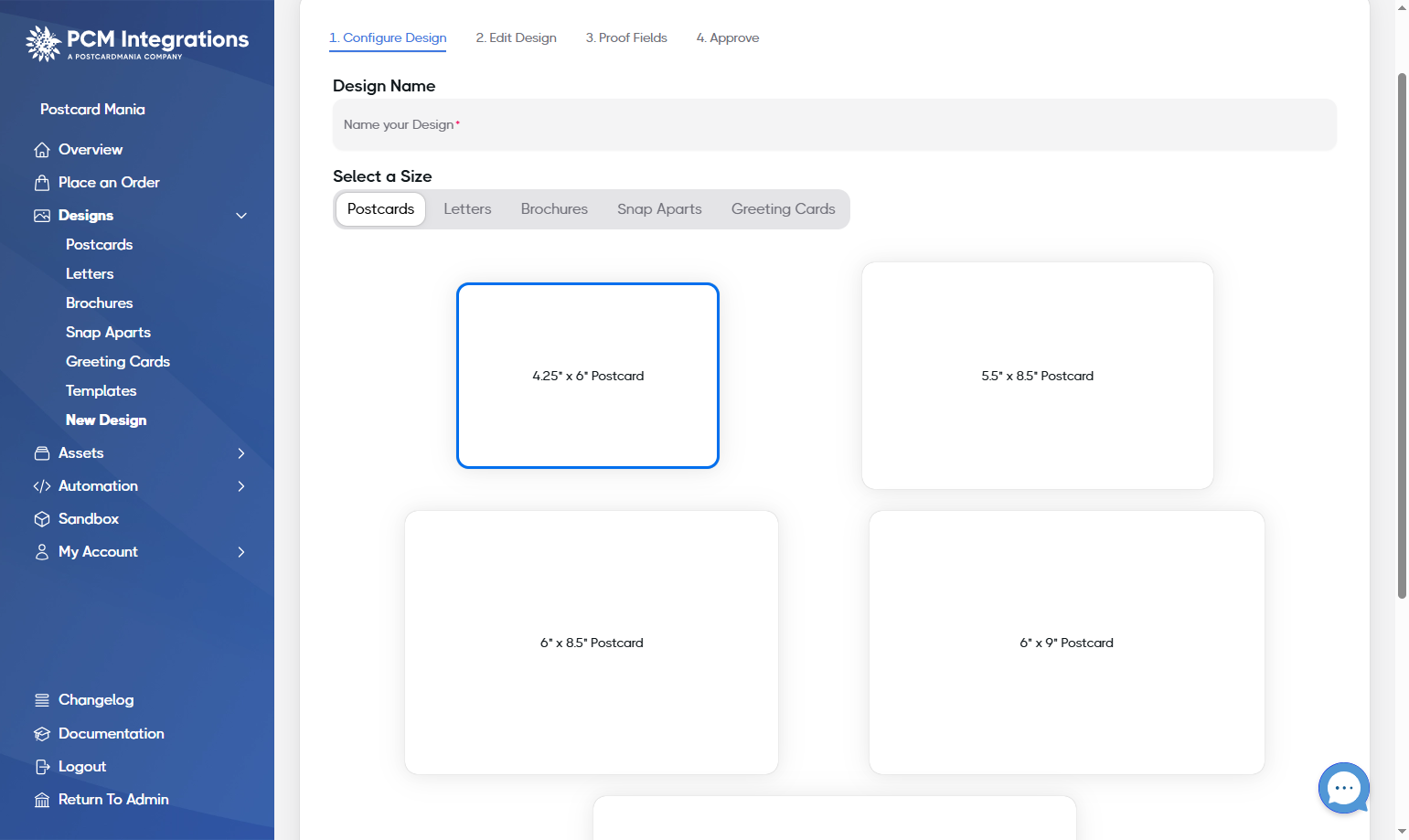The height and width of the screenshot is (840, 1409).
Task: Open Greeting Cards in the sidebar
Action: [x=118, y=362]
